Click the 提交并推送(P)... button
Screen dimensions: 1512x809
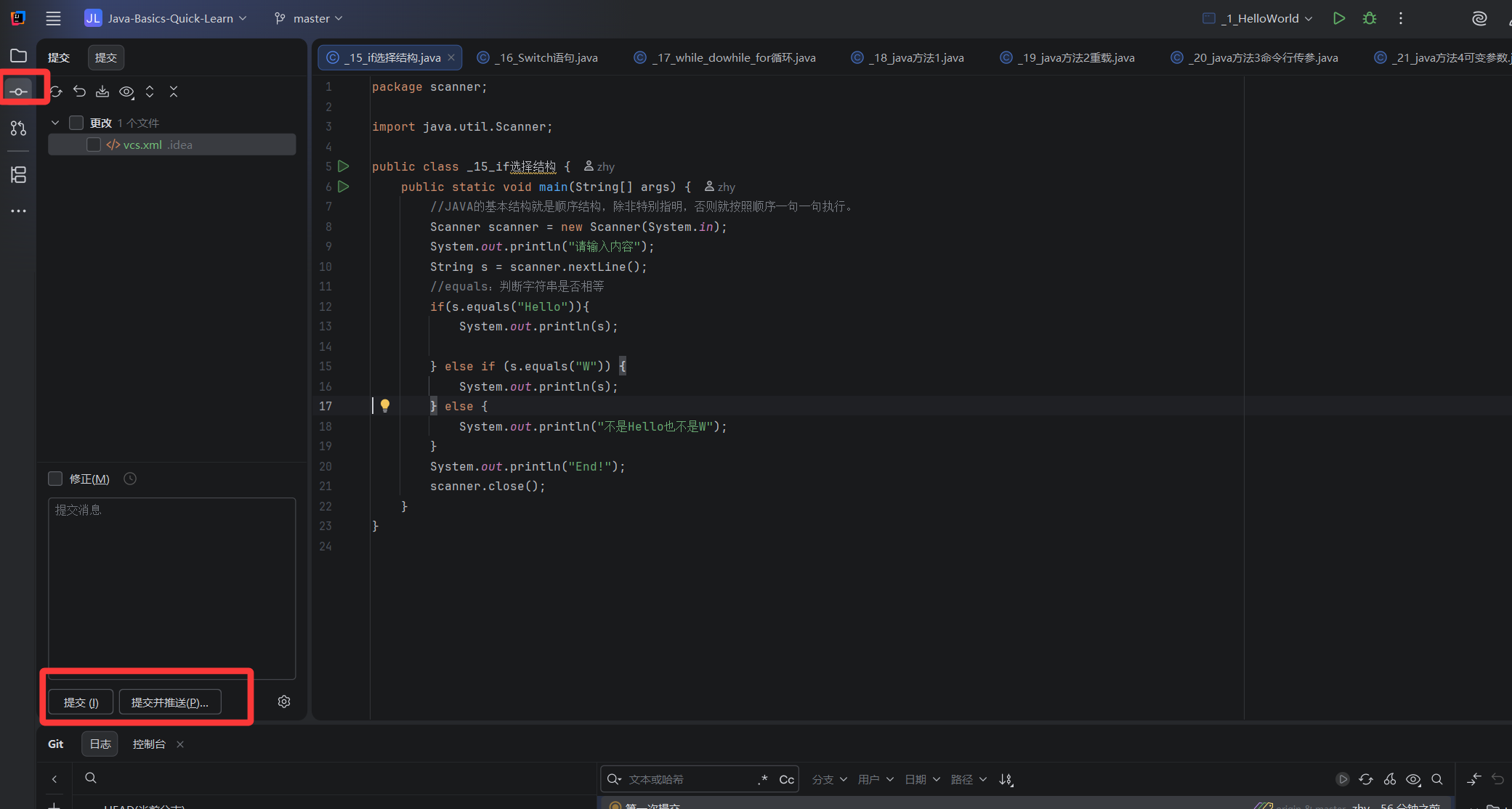(x=169, y=702)
